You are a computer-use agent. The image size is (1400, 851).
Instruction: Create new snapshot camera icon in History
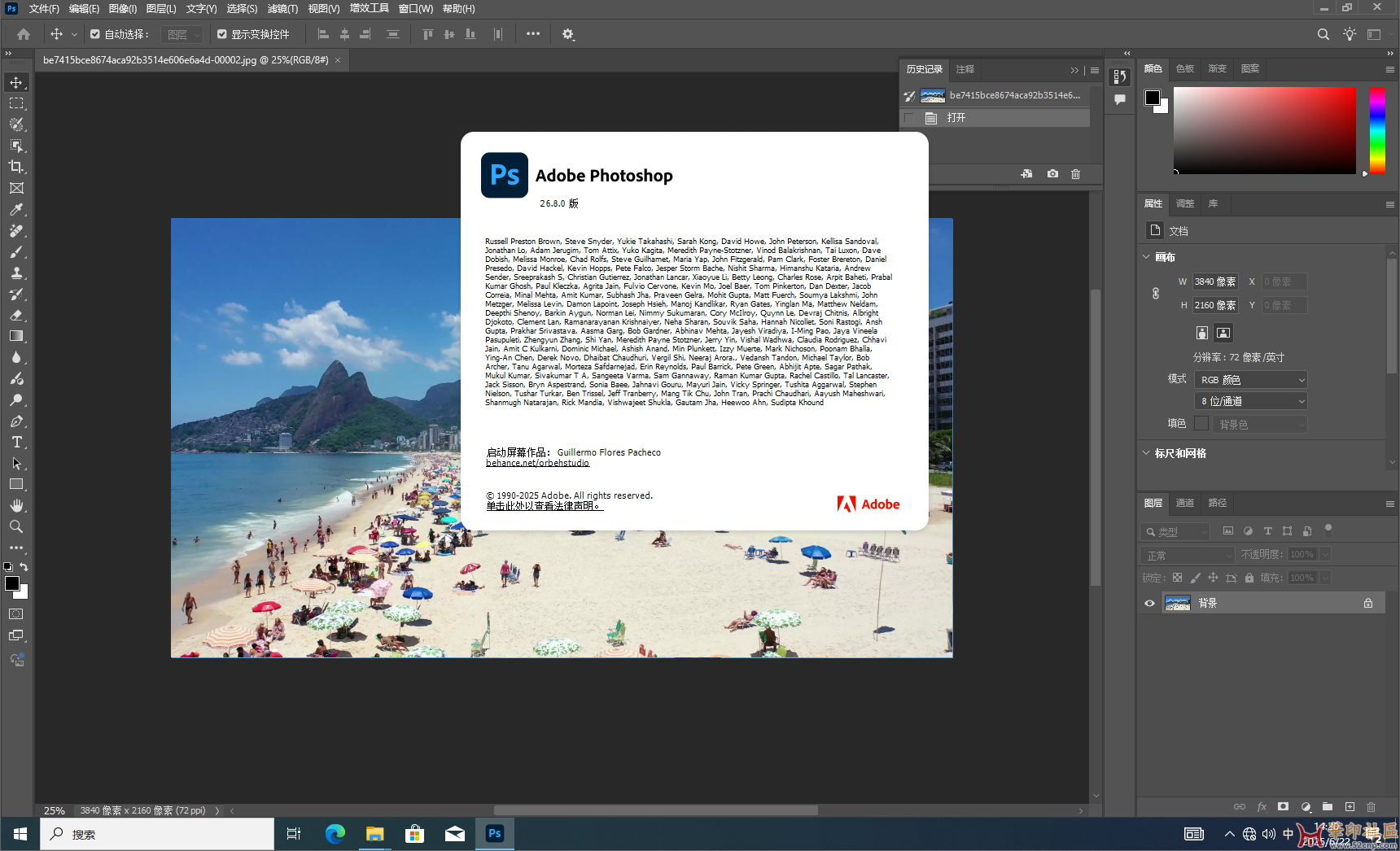(1052, 174)
